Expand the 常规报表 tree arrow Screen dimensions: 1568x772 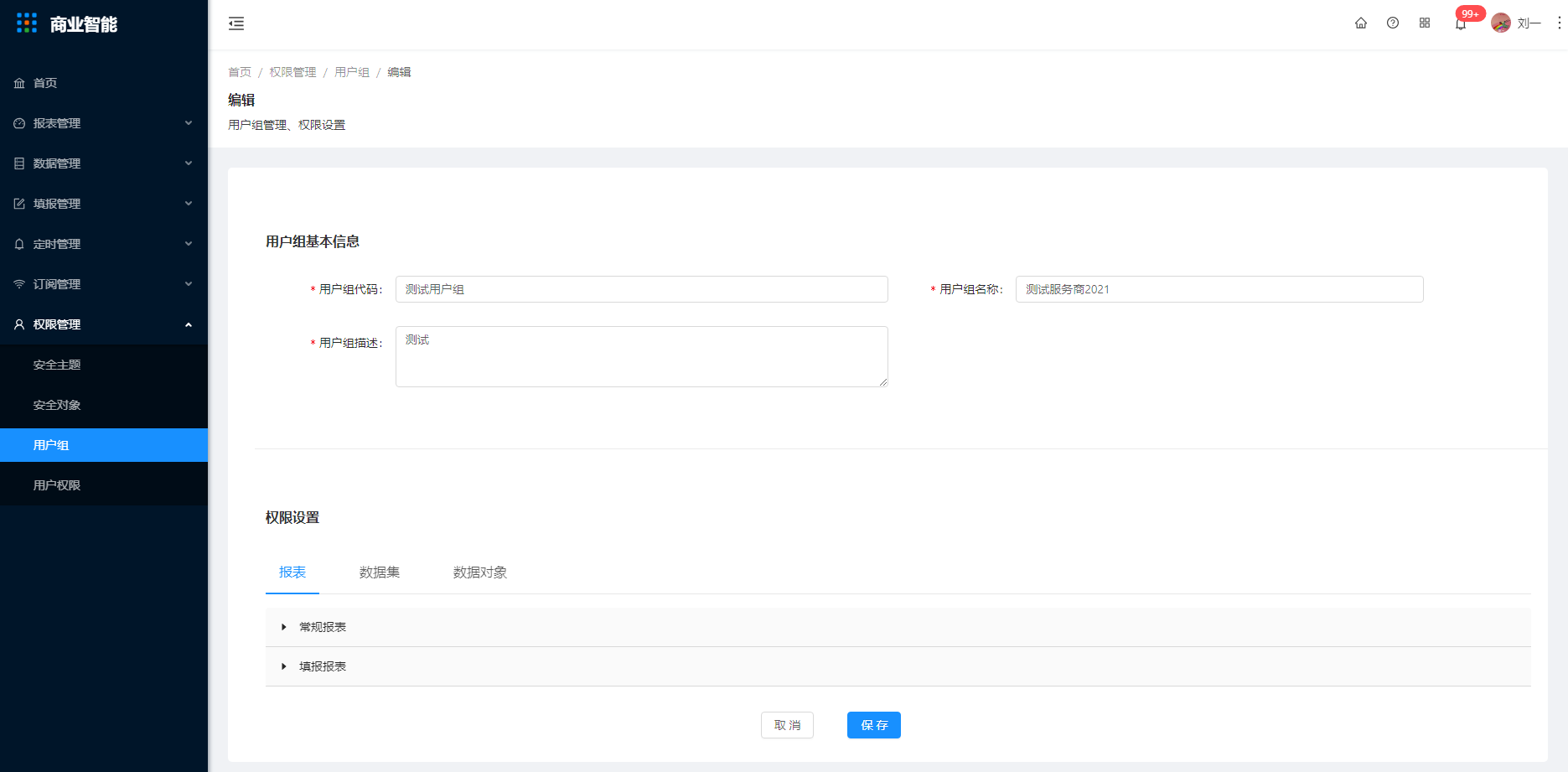[x=284, y=627]
